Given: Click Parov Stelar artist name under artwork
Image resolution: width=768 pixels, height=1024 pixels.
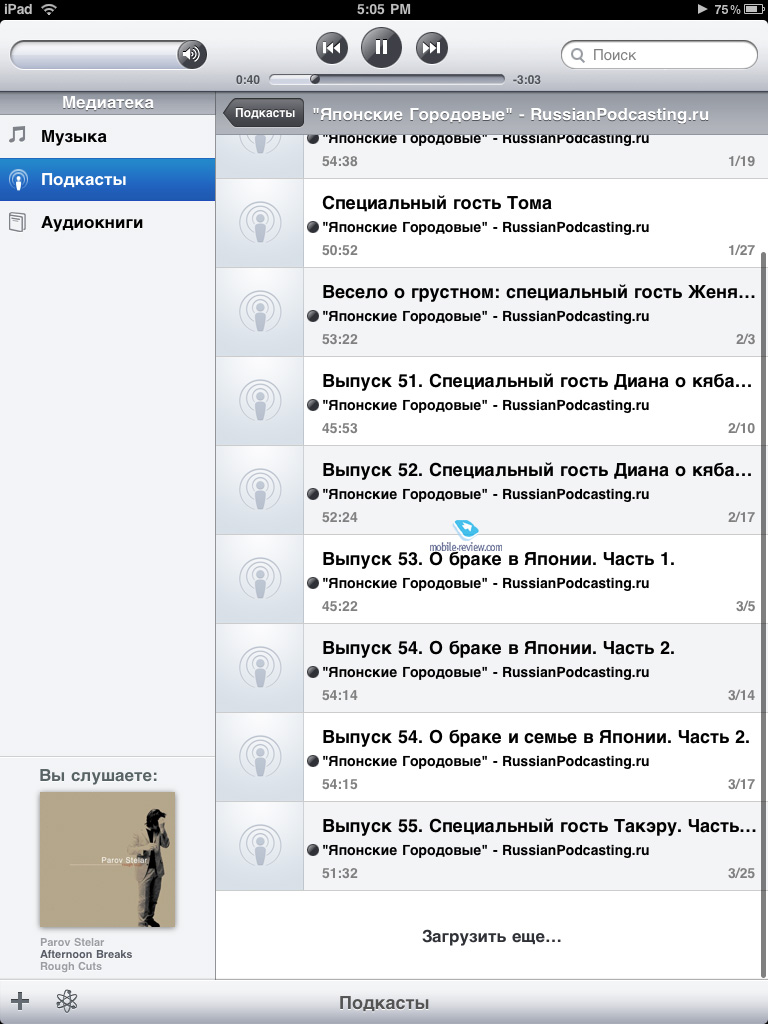Looking at the screenshot, I should point(72,942).
